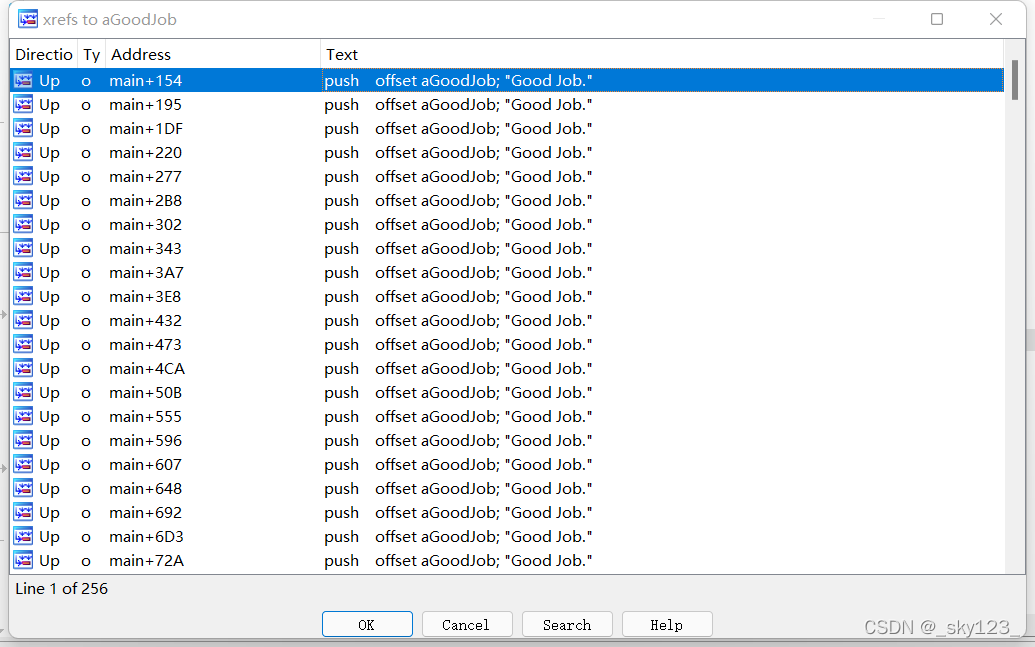This screenshot has width=1035, height=647.
Task: Select address main+648
Action: 145,489
